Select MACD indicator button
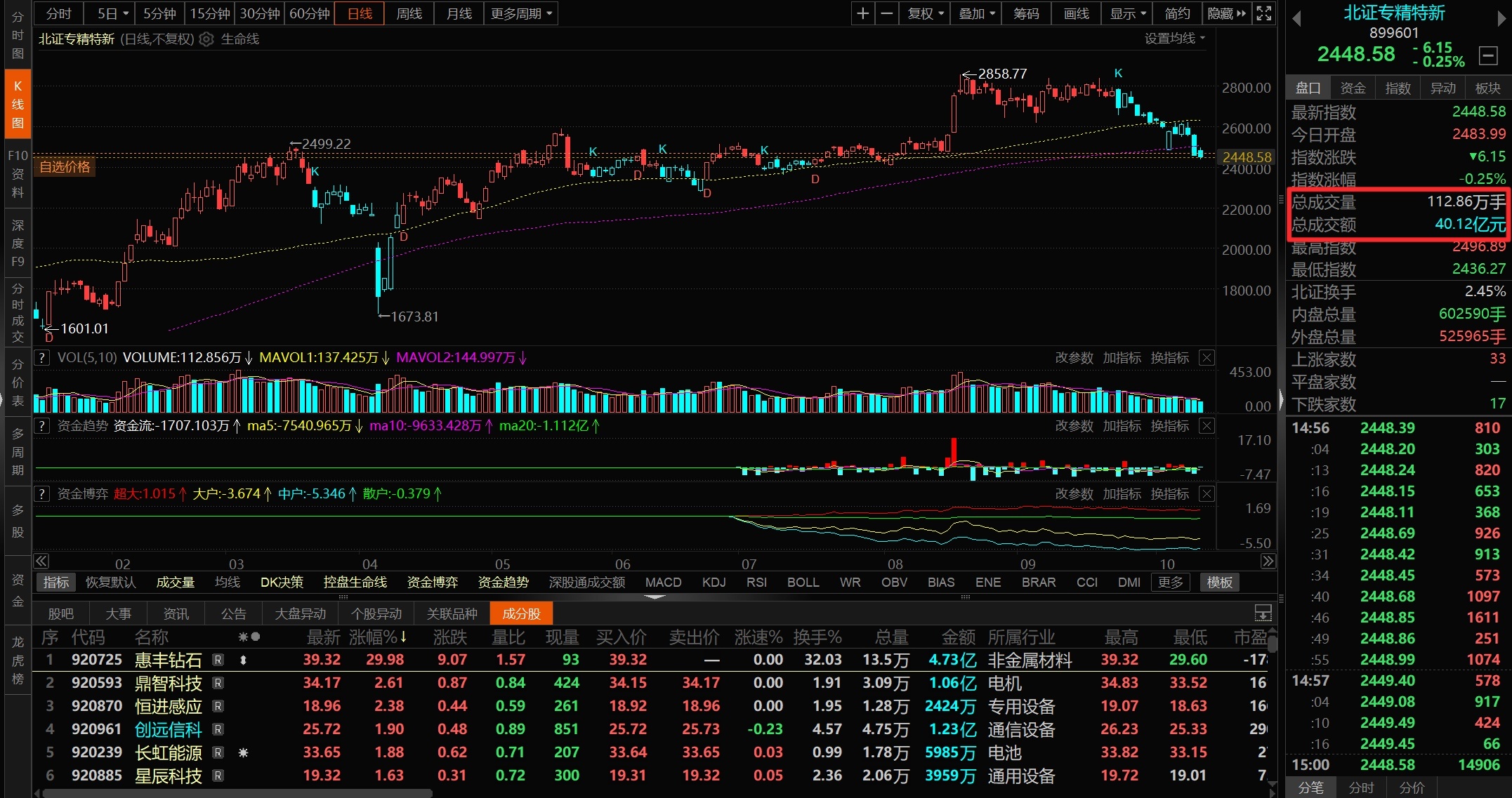Screen dimensions: 1512x798 [663, 583]
